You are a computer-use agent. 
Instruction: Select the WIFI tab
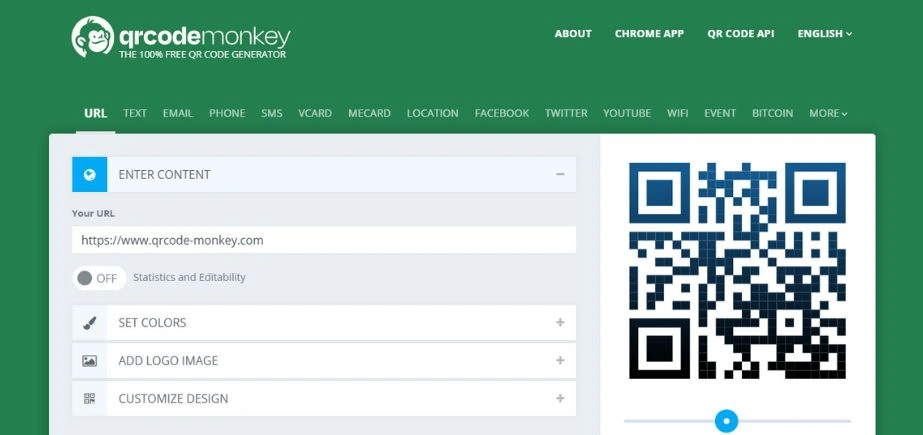(677, 114)
